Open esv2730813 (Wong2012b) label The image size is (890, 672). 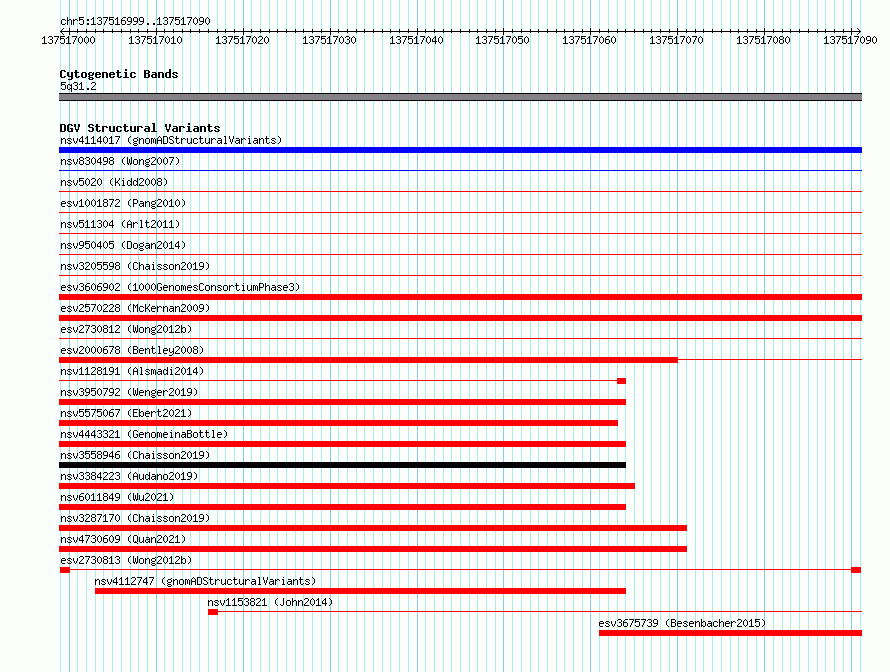pyautogui.click(x=126, y=560)
